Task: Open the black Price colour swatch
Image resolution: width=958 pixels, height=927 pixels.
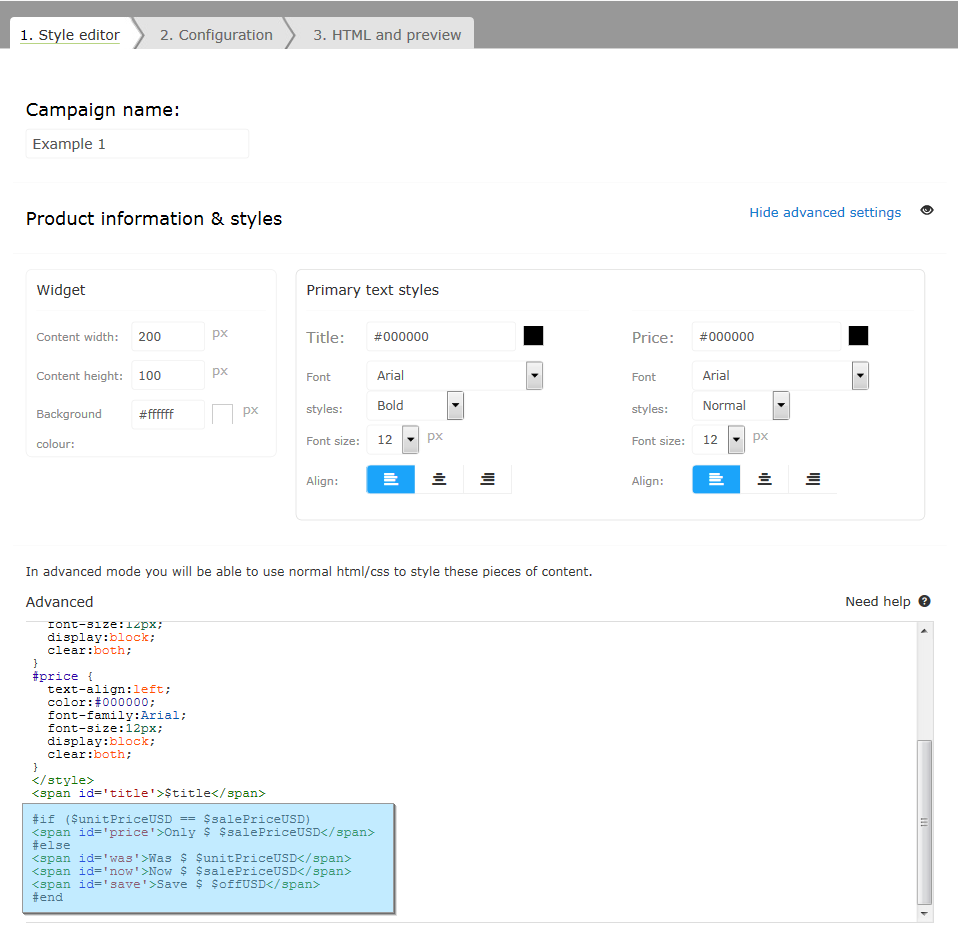Action: tap(858, 335)
